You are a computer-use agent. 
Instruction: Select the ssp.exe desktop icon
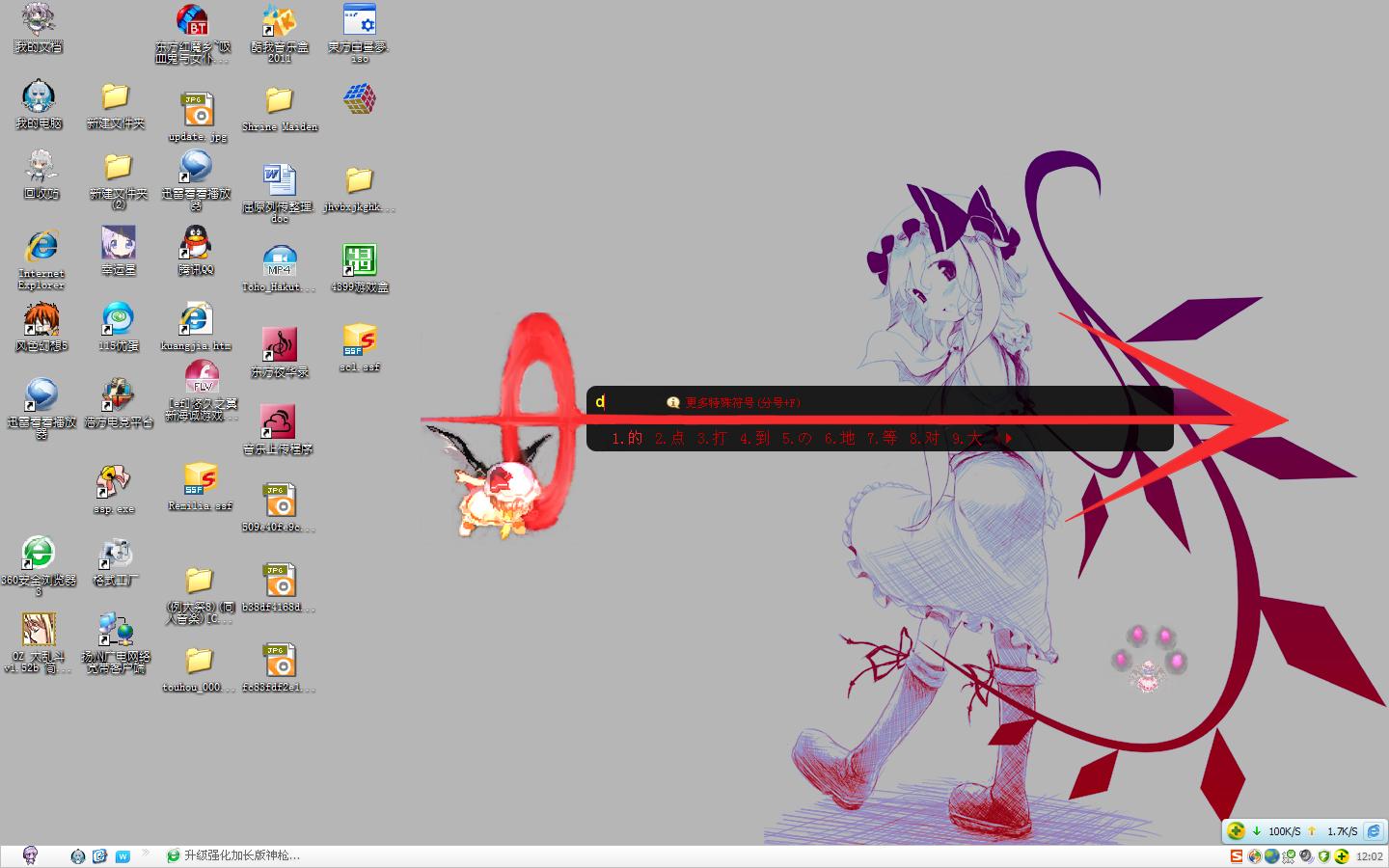[114, 490]
